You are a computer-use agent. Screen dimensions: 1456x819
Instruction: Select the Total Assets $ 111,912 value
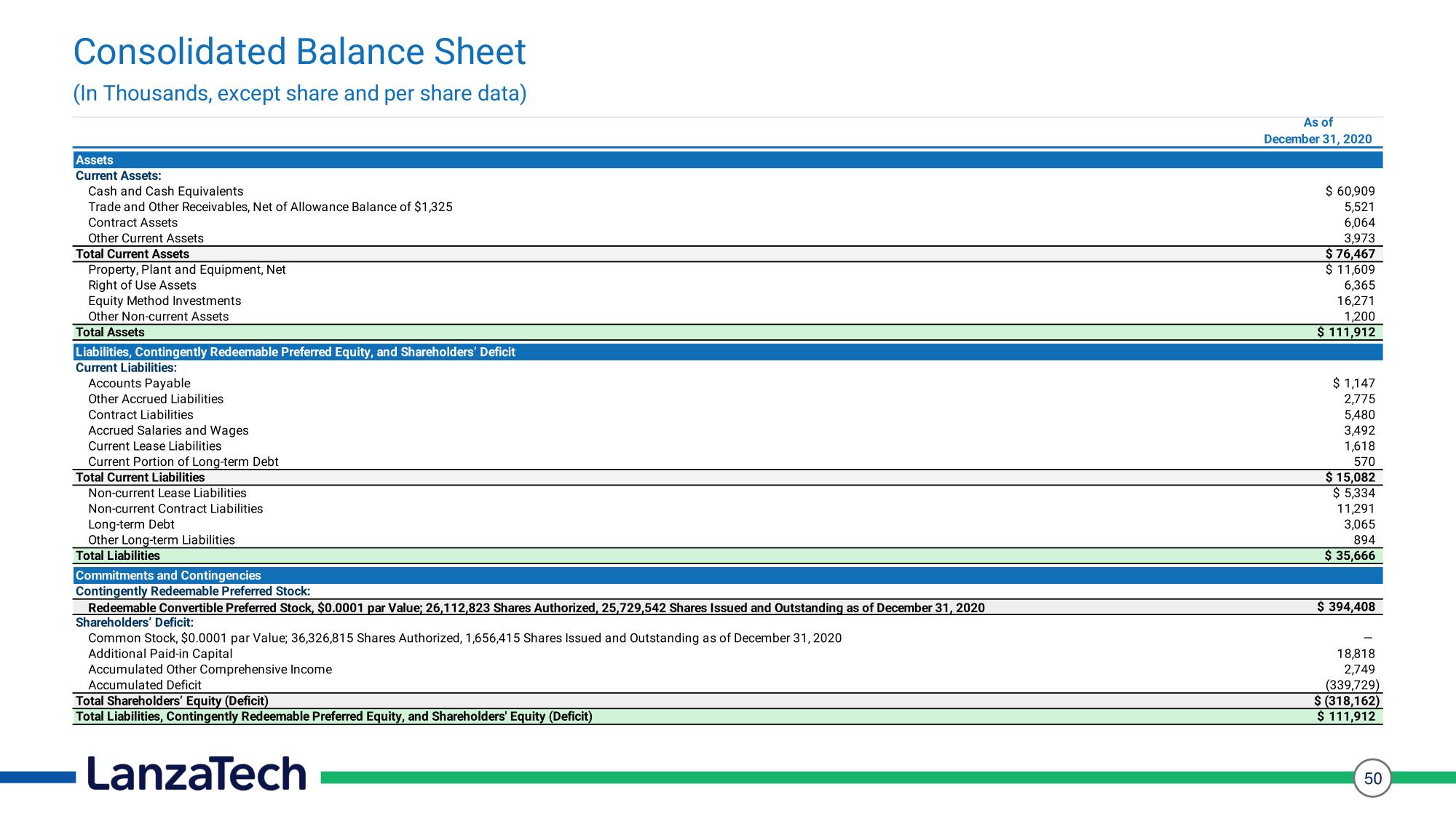1346,332
